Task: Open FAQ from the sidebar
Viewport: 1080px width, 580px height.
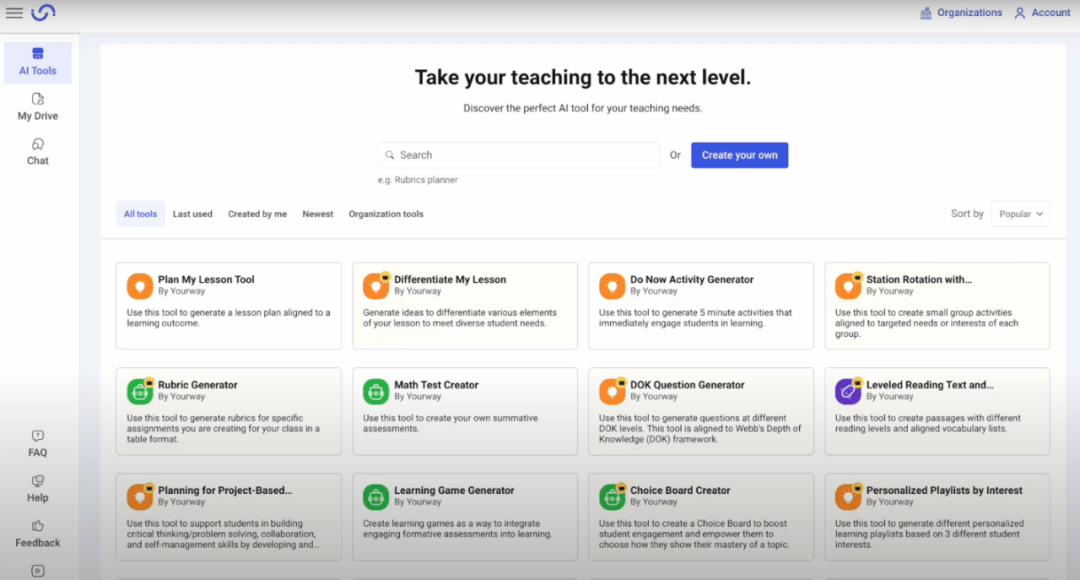Action: 38,443
